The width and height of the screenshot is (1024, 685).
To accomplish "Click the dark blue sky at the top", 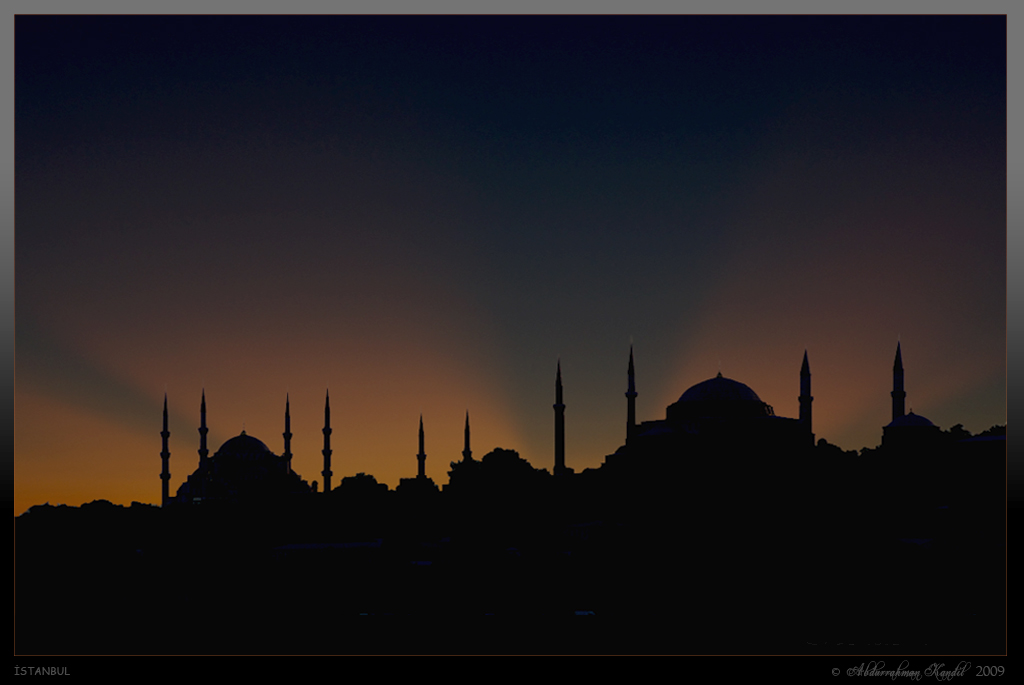I will click(512, 80).
